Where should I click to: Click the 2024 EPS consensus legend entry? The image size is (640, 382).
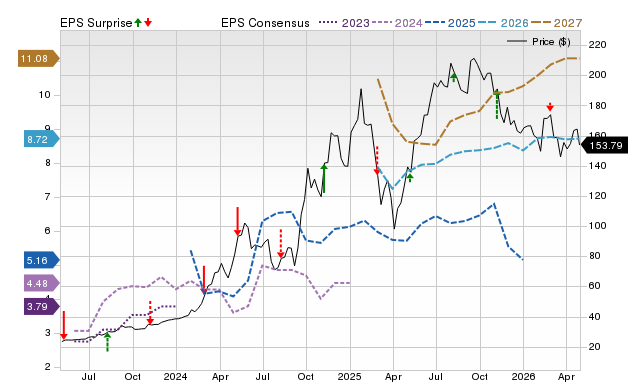click(x=397, y=23)
